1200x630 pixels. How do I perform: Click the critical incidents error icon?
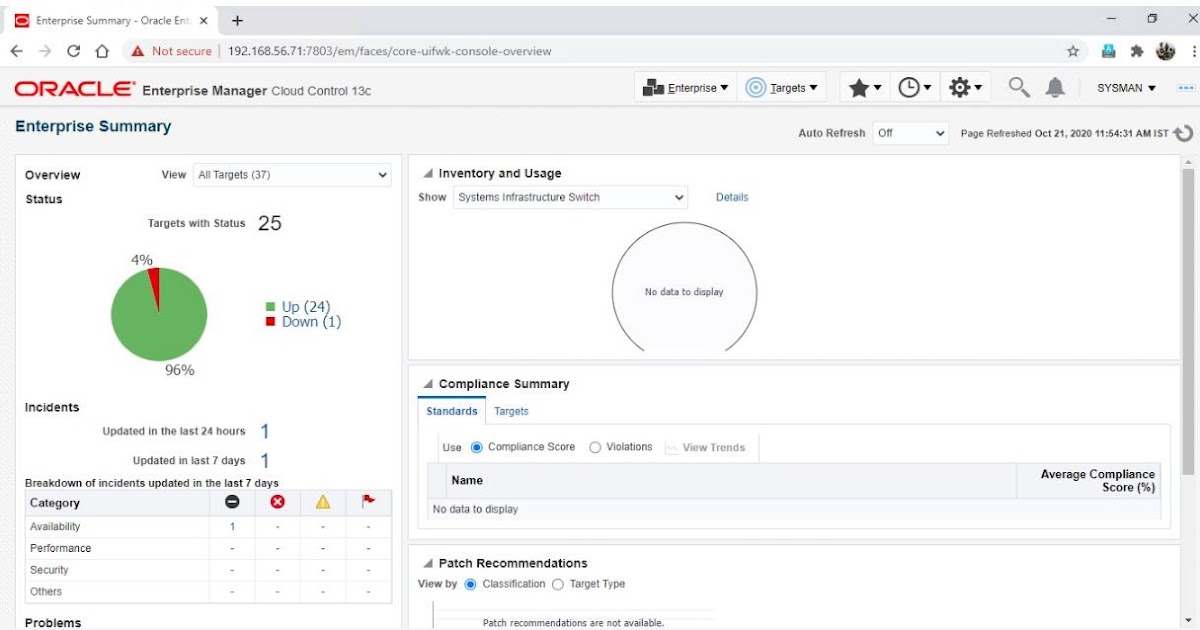click(x=277, y=503)
